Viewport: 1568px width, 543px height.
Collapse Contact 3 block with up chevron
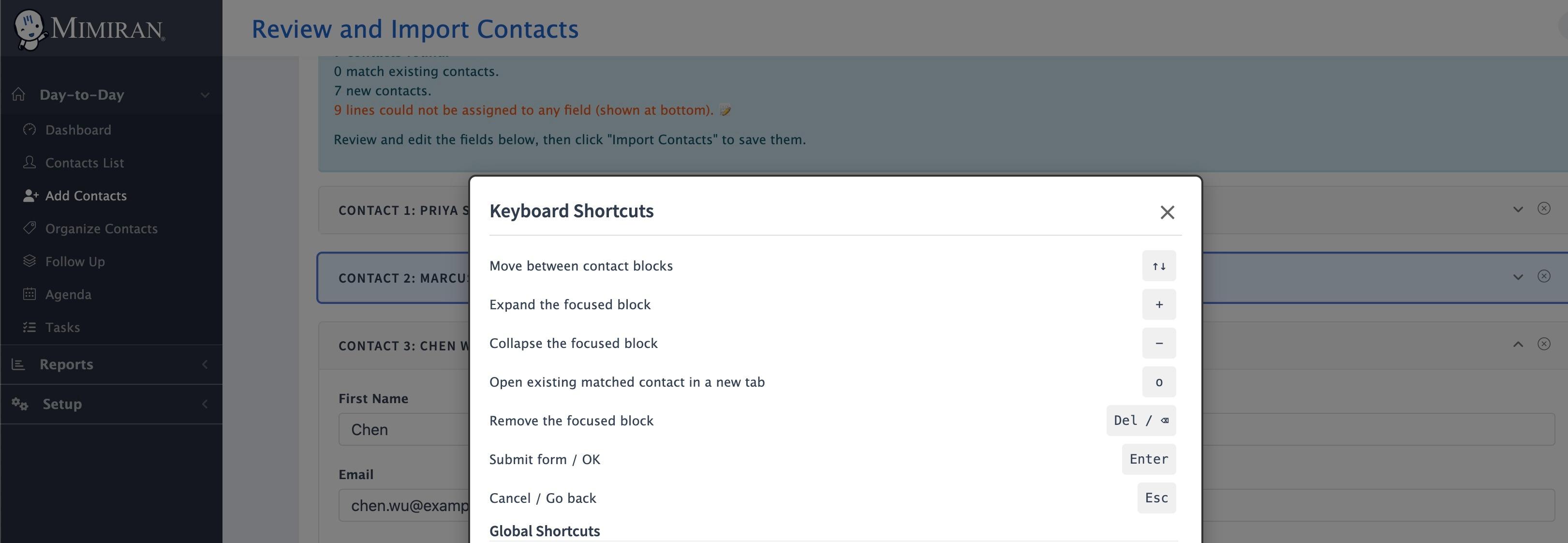click(x=1518, y=344)
